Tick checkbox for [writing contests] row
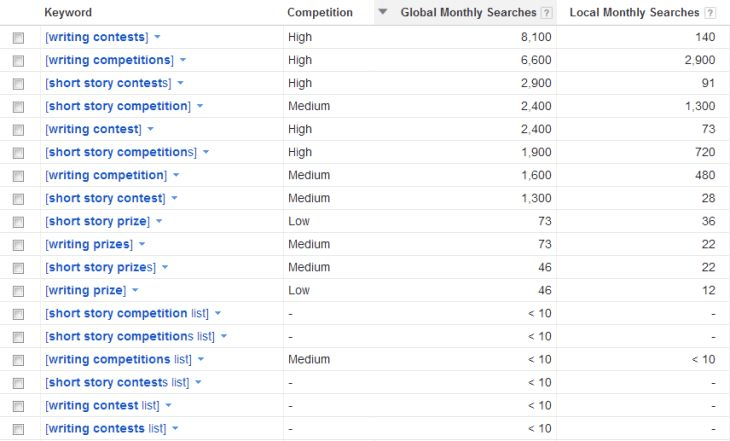The image size is (730, 441). tap(18, 38)
